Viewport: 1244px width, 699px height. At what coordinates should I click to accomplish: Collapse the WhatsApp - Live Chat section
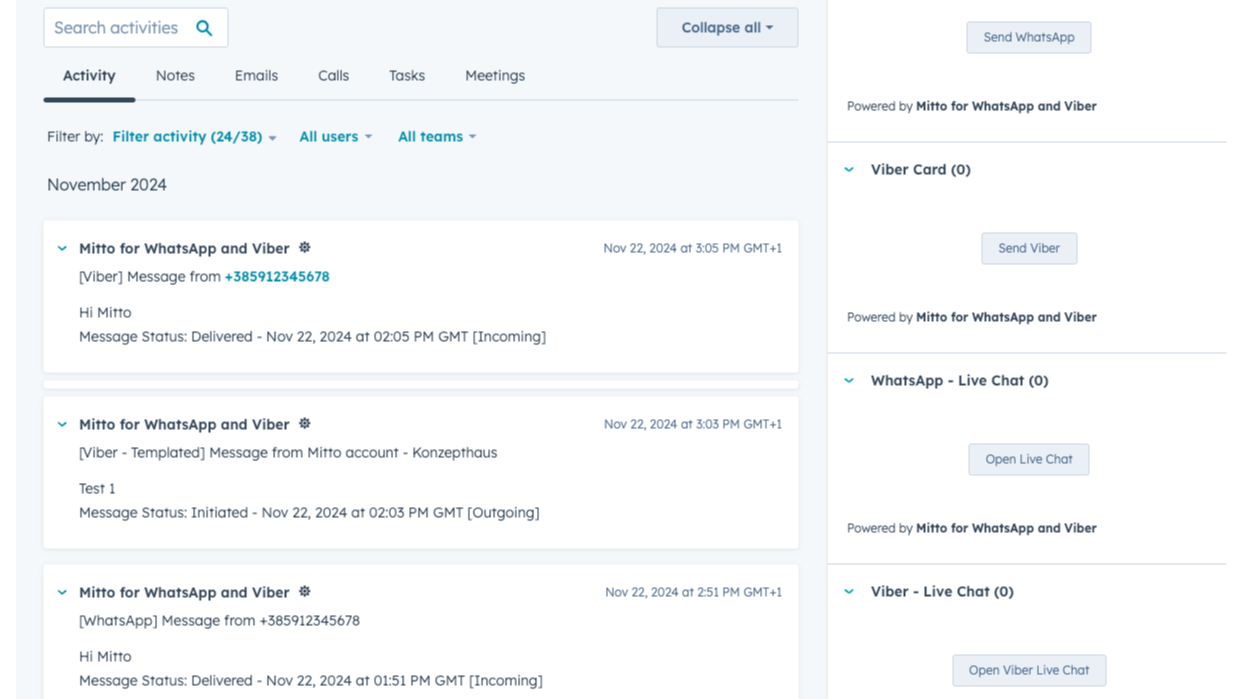pos(847,380)
